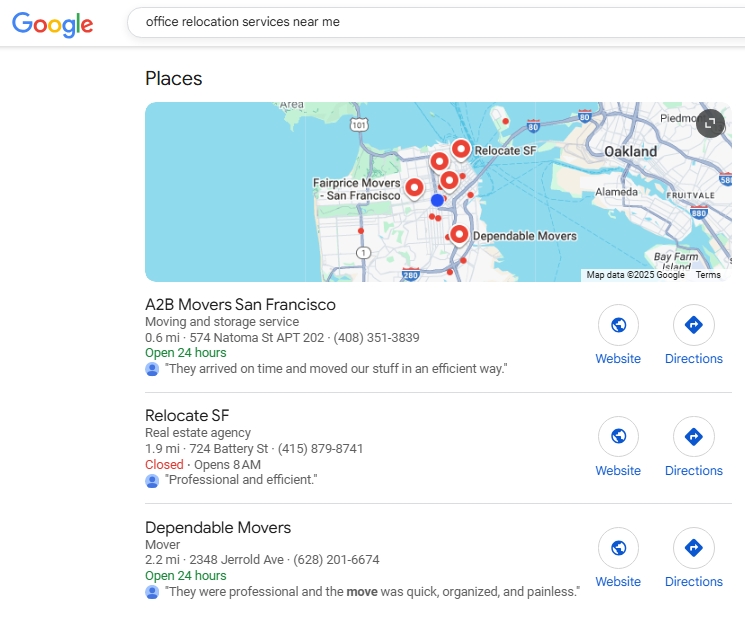
Task: Get directions to Dependable Movers
Action: point(693,548)
